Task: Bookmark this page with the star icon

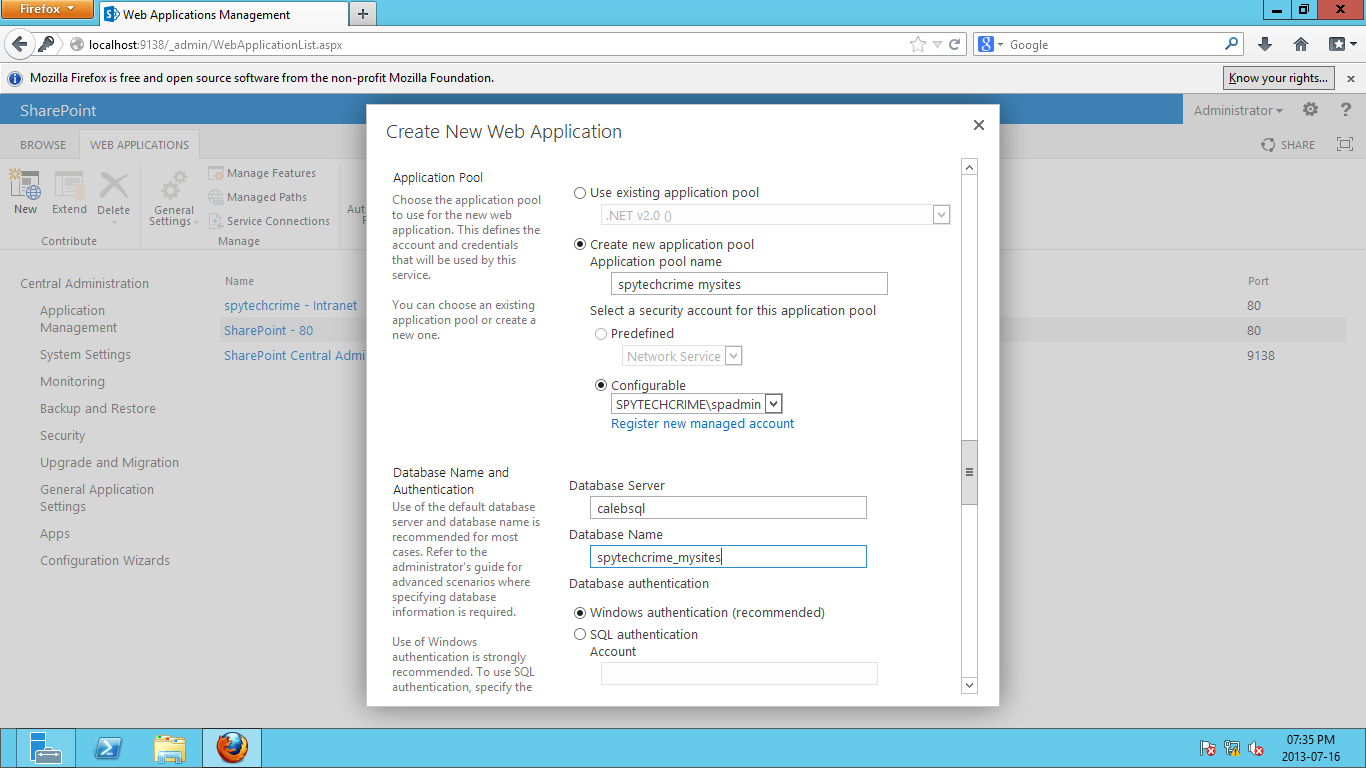Action: pos(918,44)
